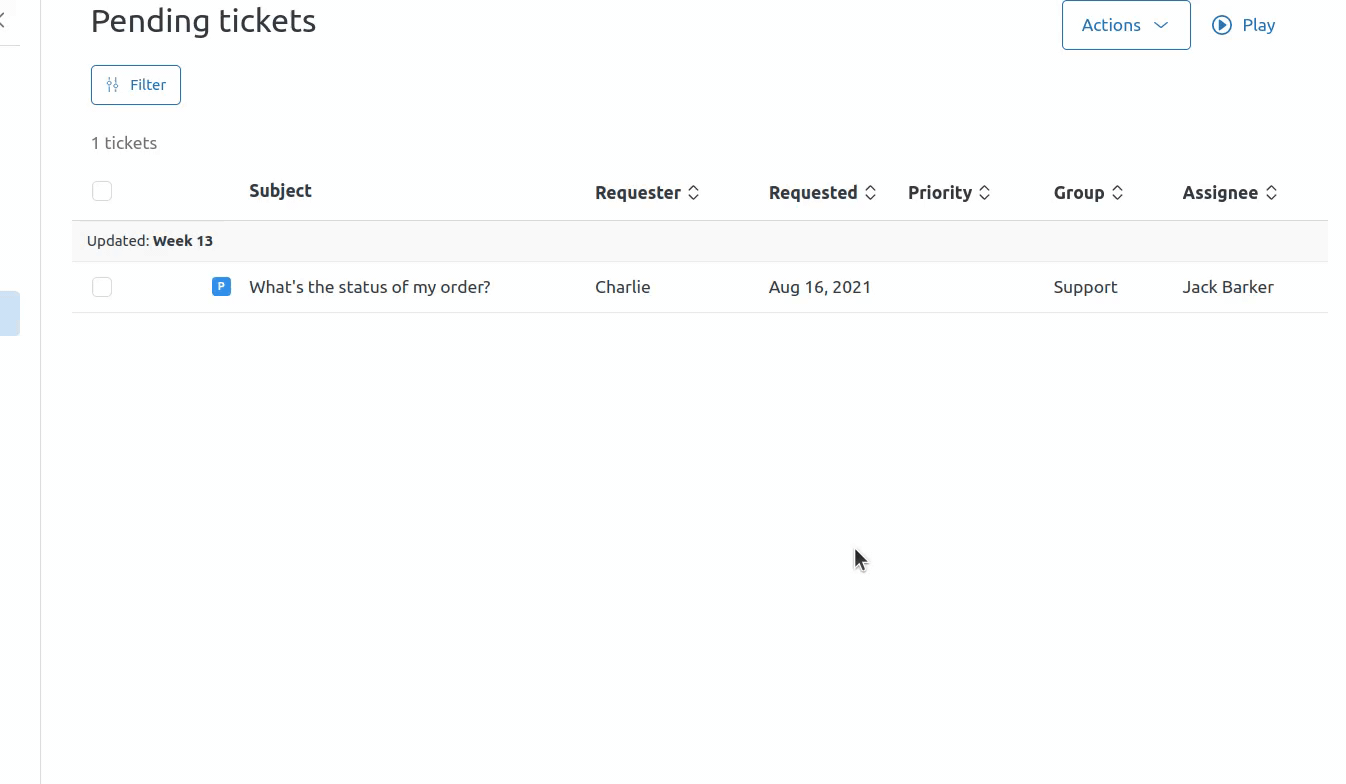Open the Actions dropdown menu
The width and height of the screenshot is (1346, 784).
coord(1111,25)
